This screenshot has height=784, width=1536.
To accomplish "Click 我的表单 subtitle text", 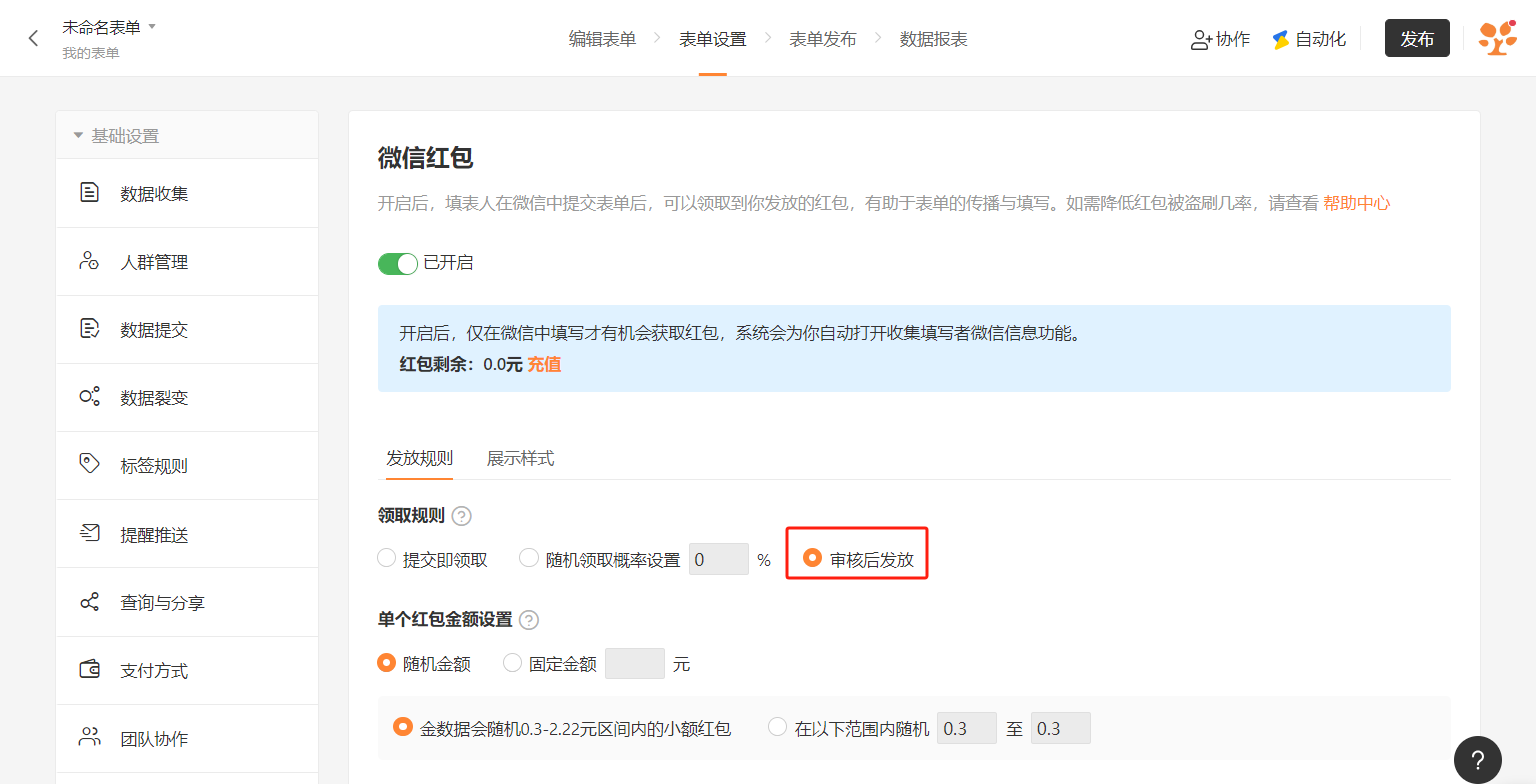I will 91,53.
